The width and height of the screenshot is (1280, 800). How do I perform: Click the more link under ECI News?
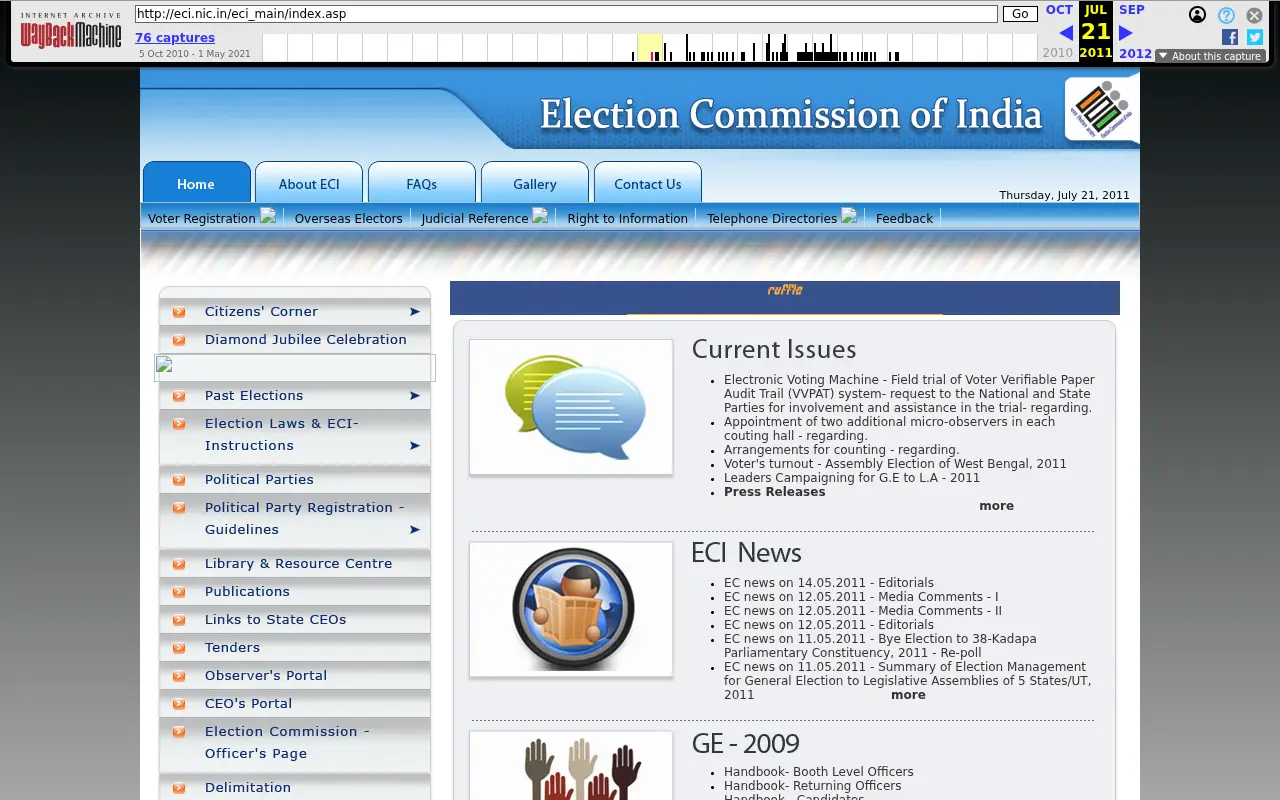[908, 695]
